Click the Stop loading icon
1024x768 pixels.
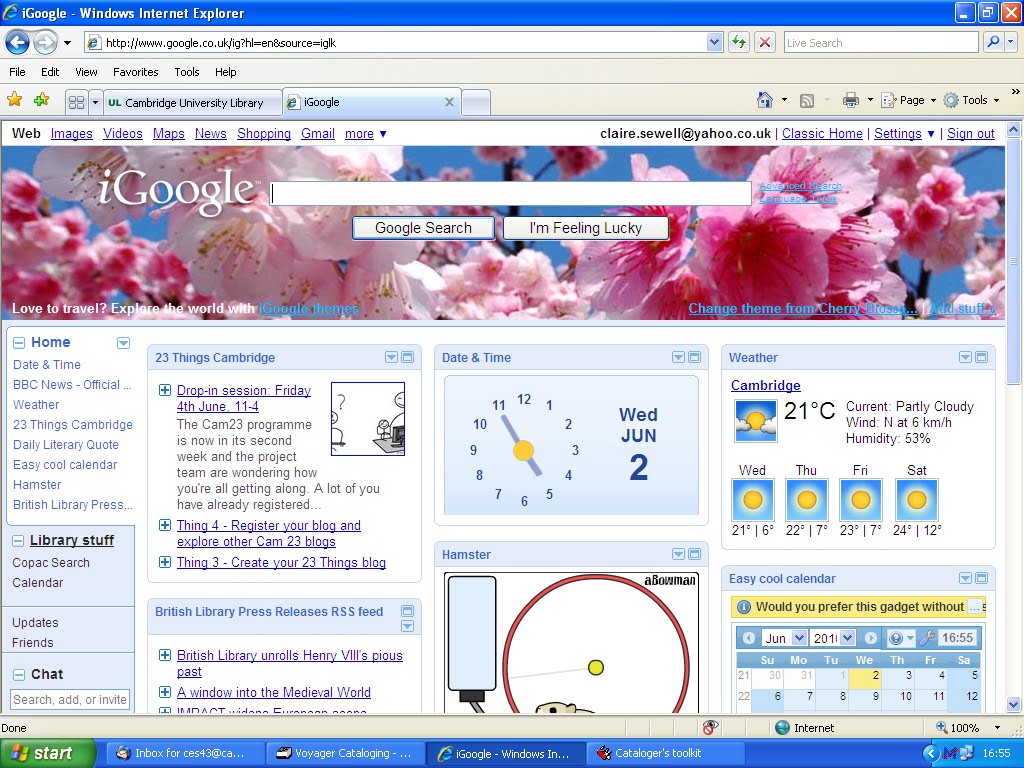point(765,42)
